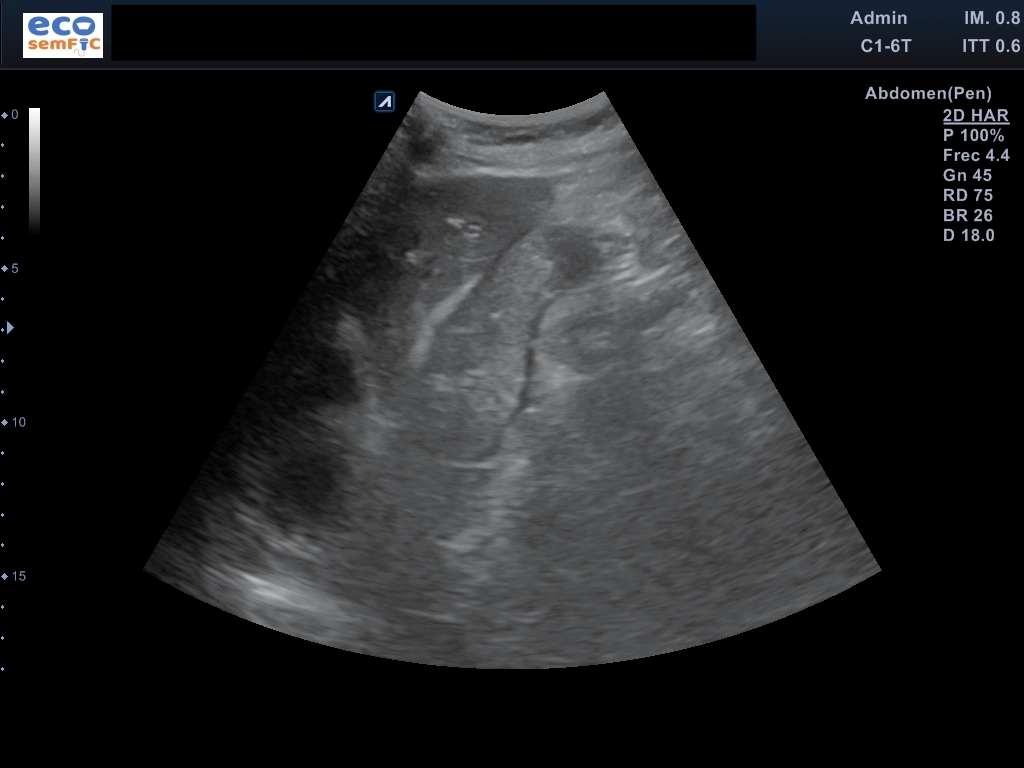Click the probe orientation marker icon
Viewport: 1024px width, 768px height.
[385, 101]
